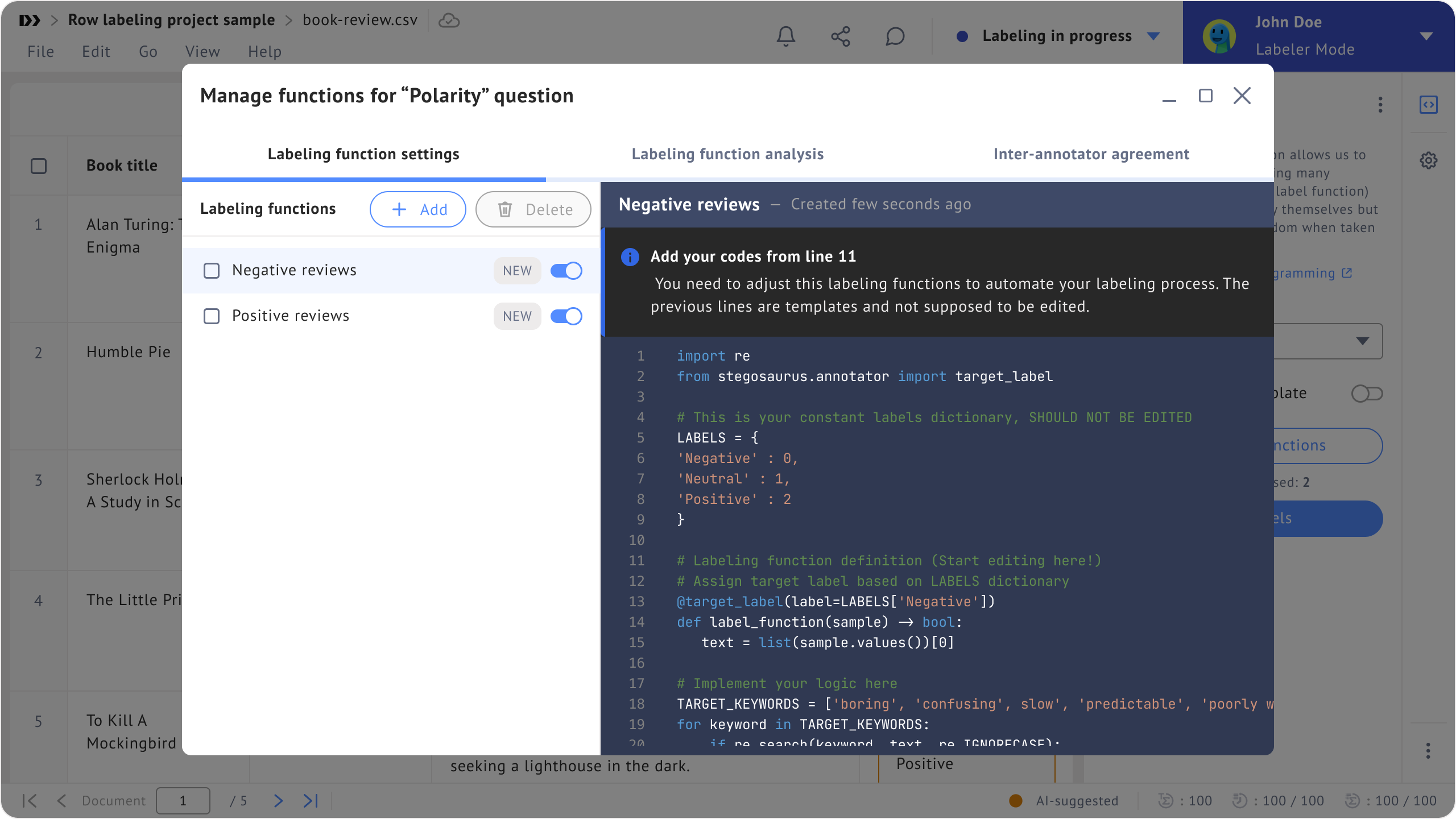The height and width of the screenshot is (819, 1456).
Task: Jump to last document icon
Action: click(311, 801)
